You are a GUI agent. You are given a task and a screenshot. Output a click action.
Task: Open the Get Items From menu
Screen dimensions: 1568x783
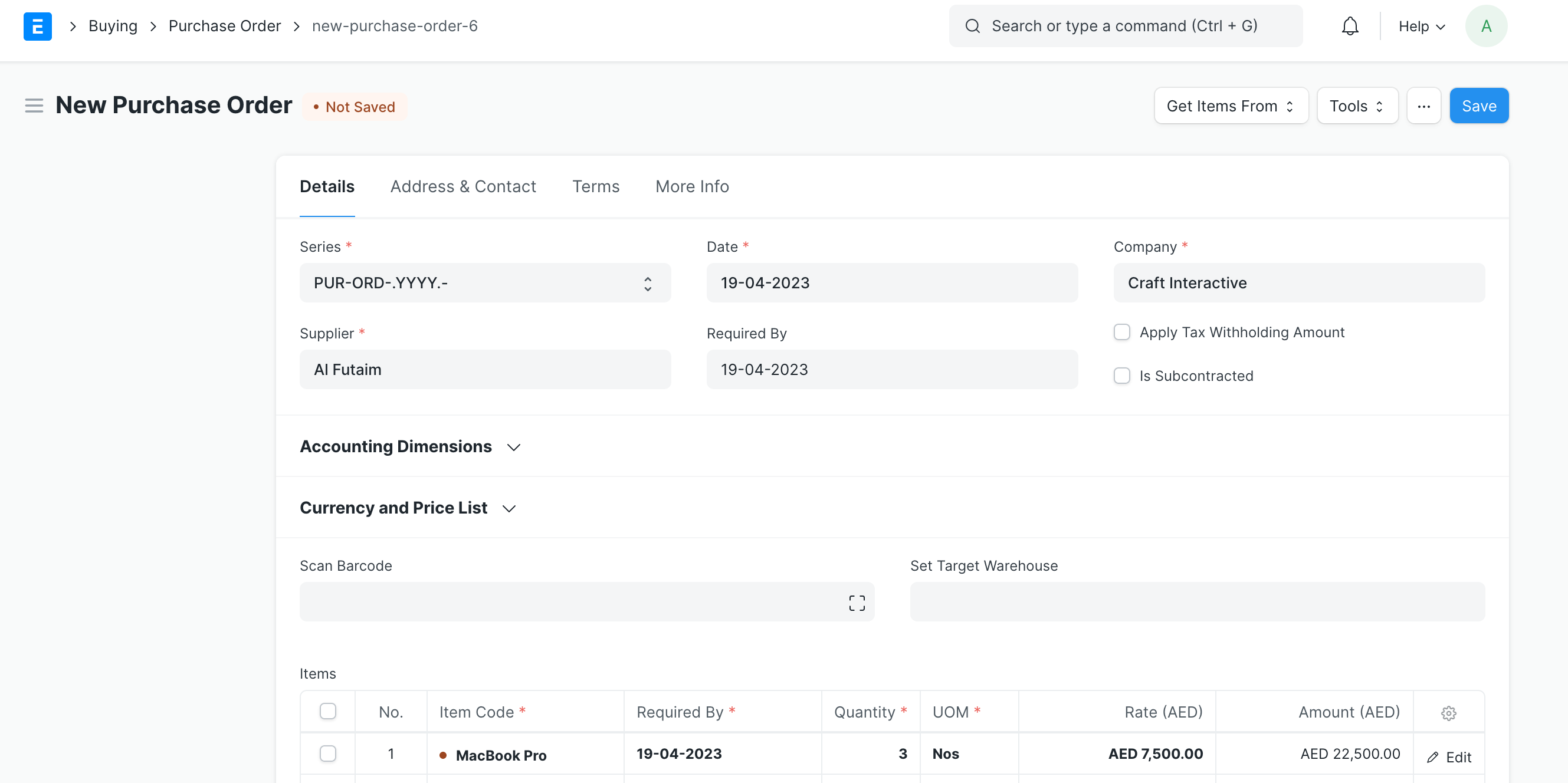1230,106
